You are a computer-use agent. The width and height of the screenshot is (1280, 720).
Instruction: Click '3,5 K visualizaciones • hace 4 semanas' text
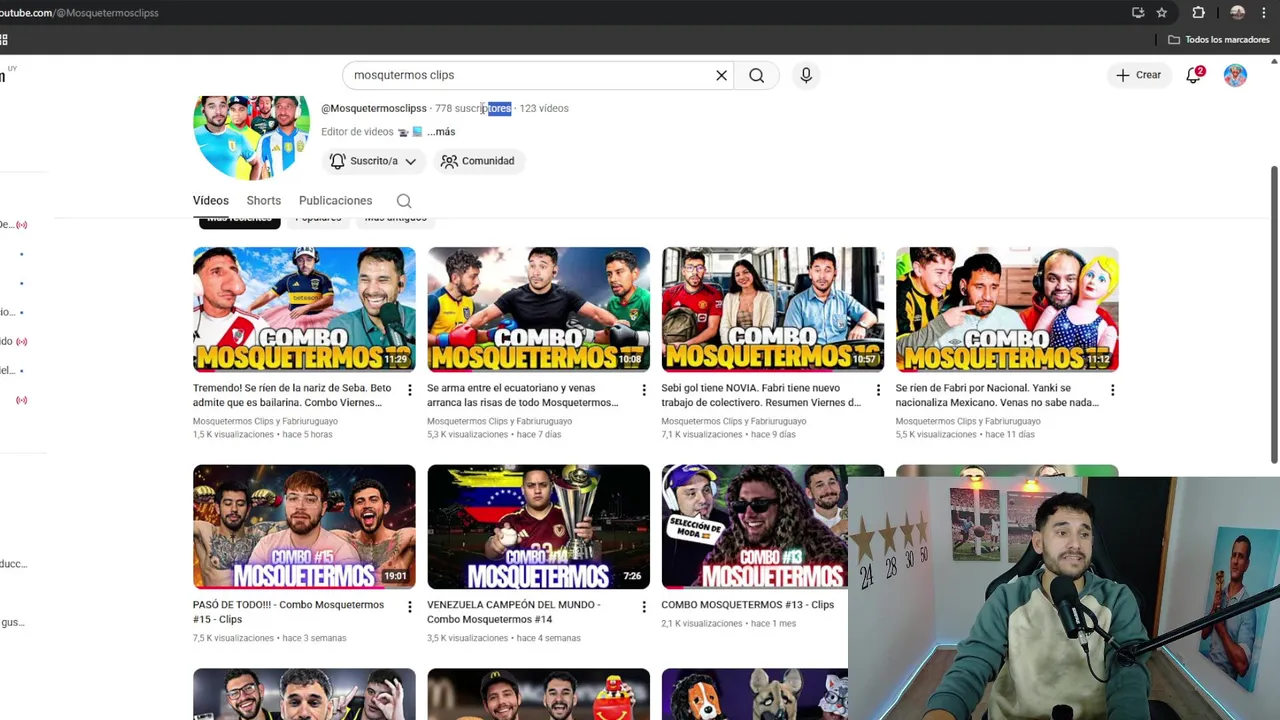click(x=504, y=638)
